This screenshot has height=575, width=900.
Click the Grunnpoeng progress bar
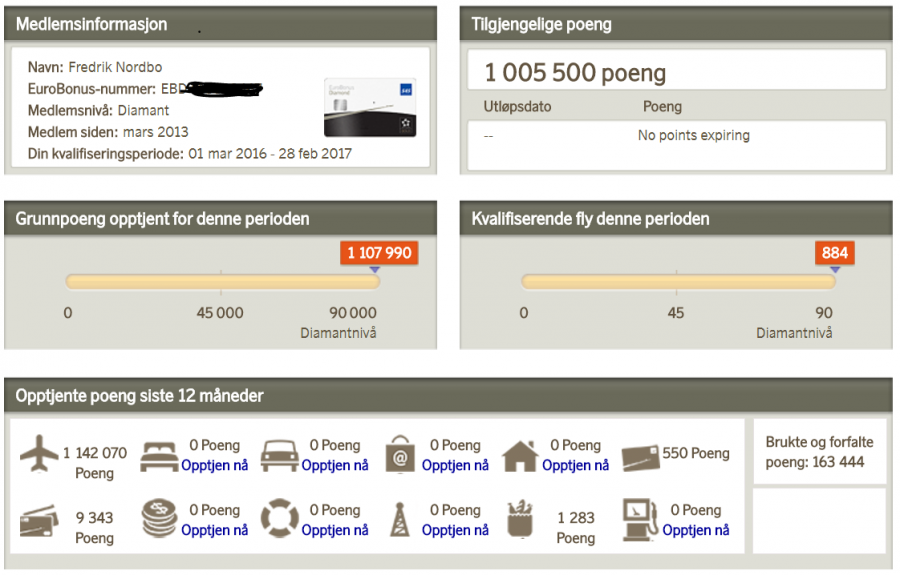point(220,282)
